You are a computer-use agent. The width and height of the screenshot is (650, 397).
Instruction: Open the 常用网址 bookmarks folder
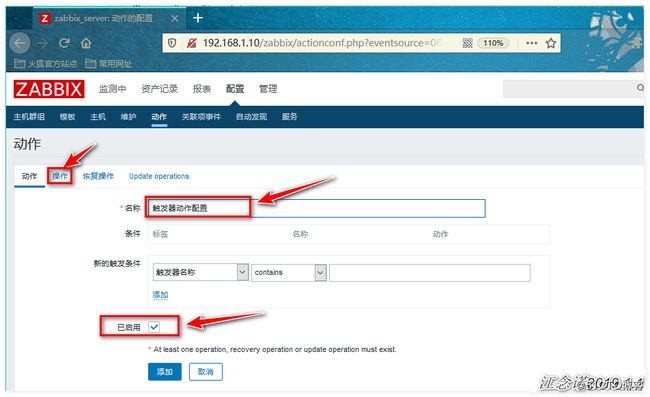click(108, 63)
